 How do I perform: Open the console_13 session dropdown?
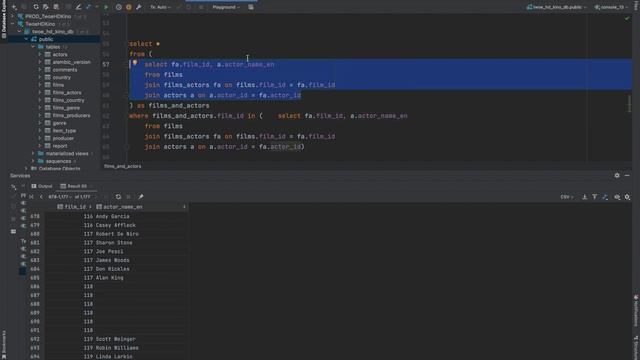611,7
